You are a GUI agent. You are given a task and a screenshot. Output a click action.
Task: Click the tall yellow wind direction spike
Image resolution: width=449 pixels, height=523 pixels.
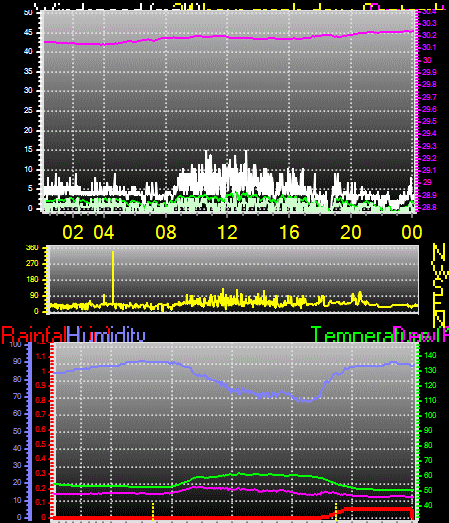(x=113, y=277)
